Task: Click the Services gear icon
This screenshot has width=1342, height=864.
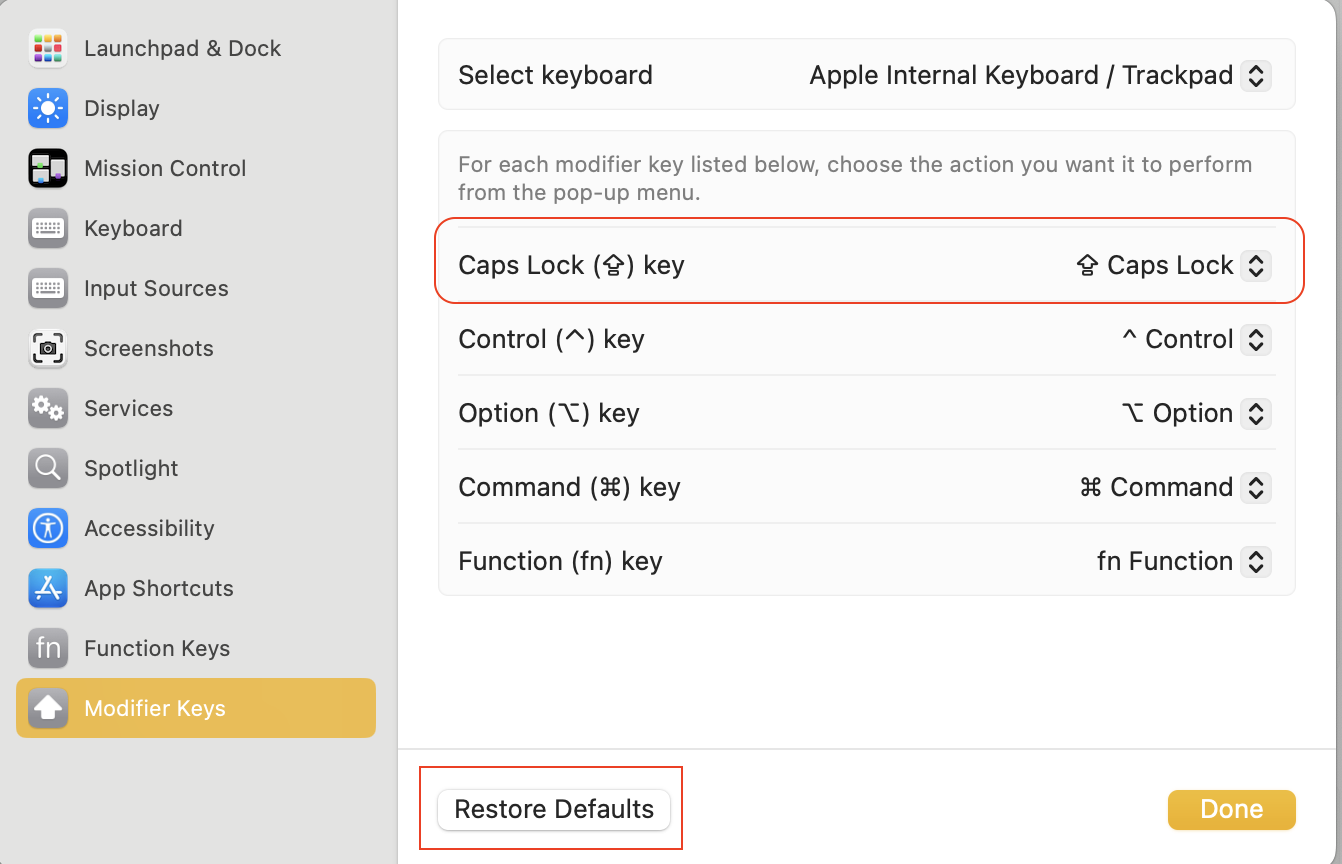Action: [47, 408]
